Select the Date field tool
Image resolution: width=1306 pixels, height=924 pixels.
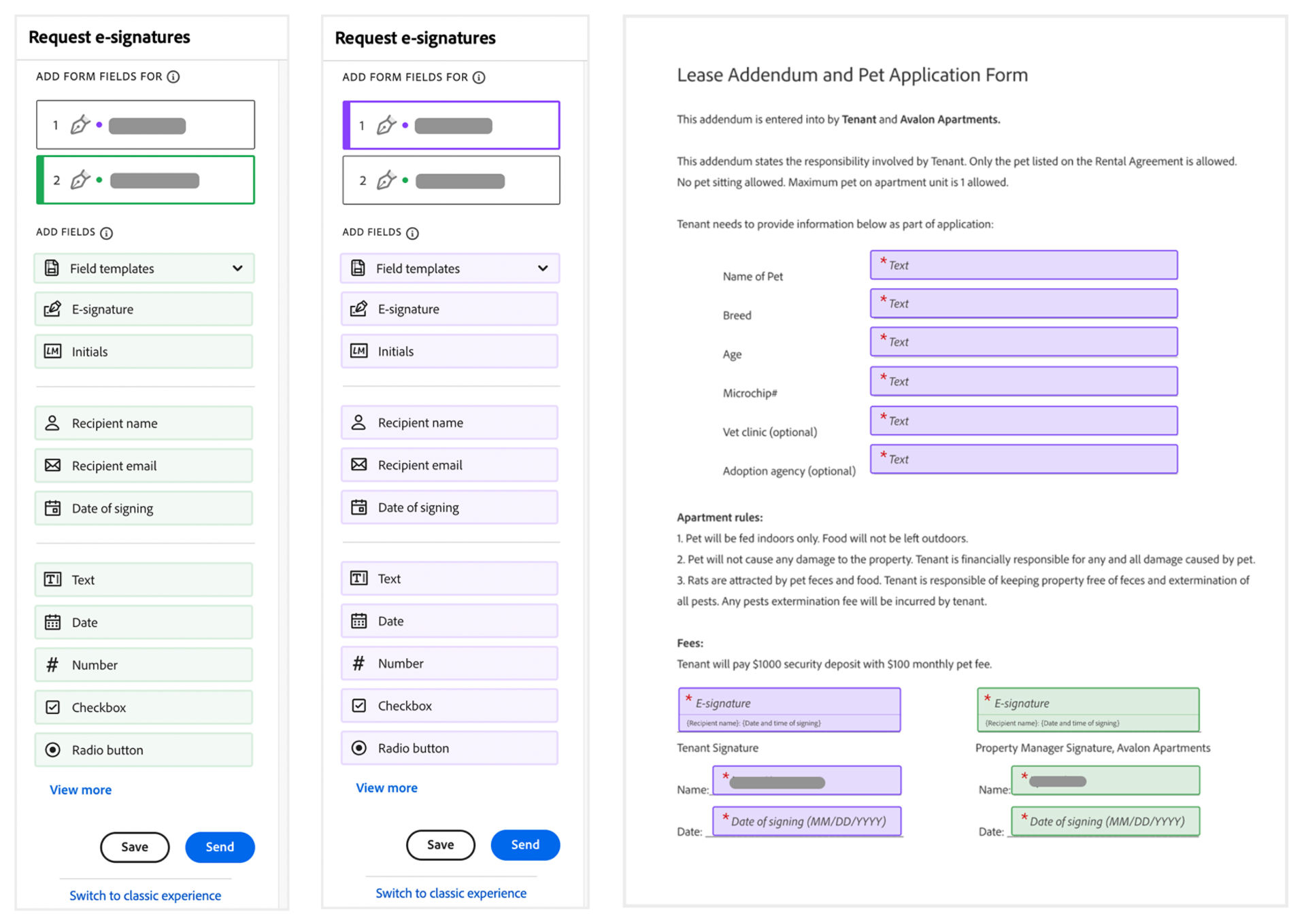144,622
